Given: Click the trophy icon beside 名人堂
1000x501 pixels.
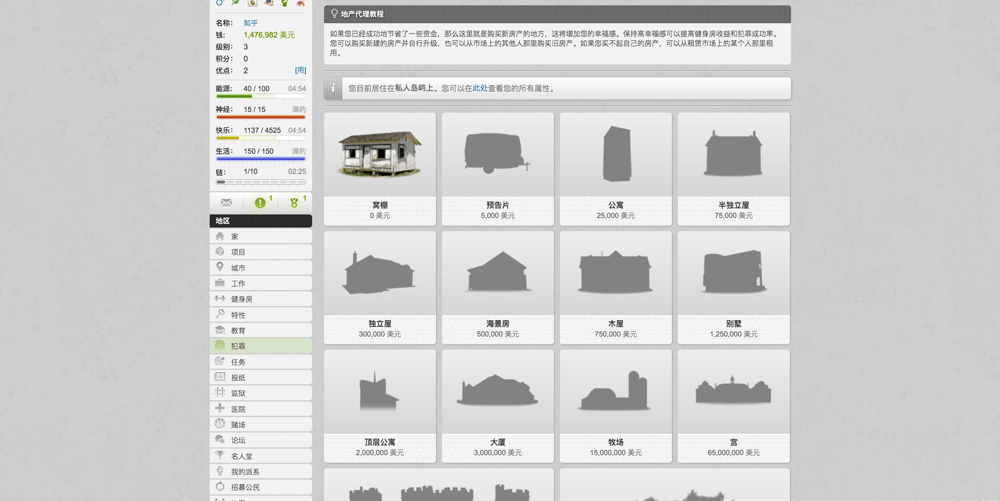Looking at the screenshot, I should click(220, 455).
